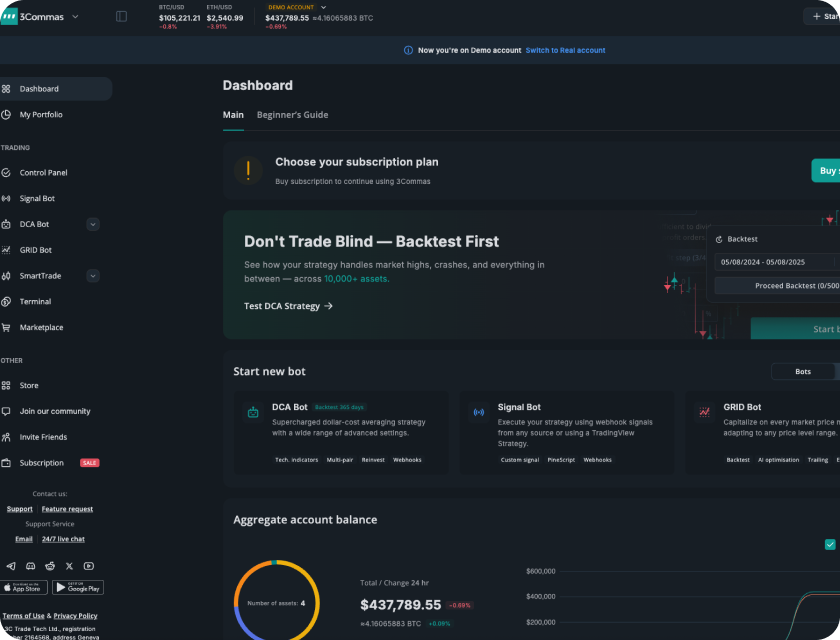The image size is (840, 640).
Task: Open Telegram via the social icon
Action: 11,566
